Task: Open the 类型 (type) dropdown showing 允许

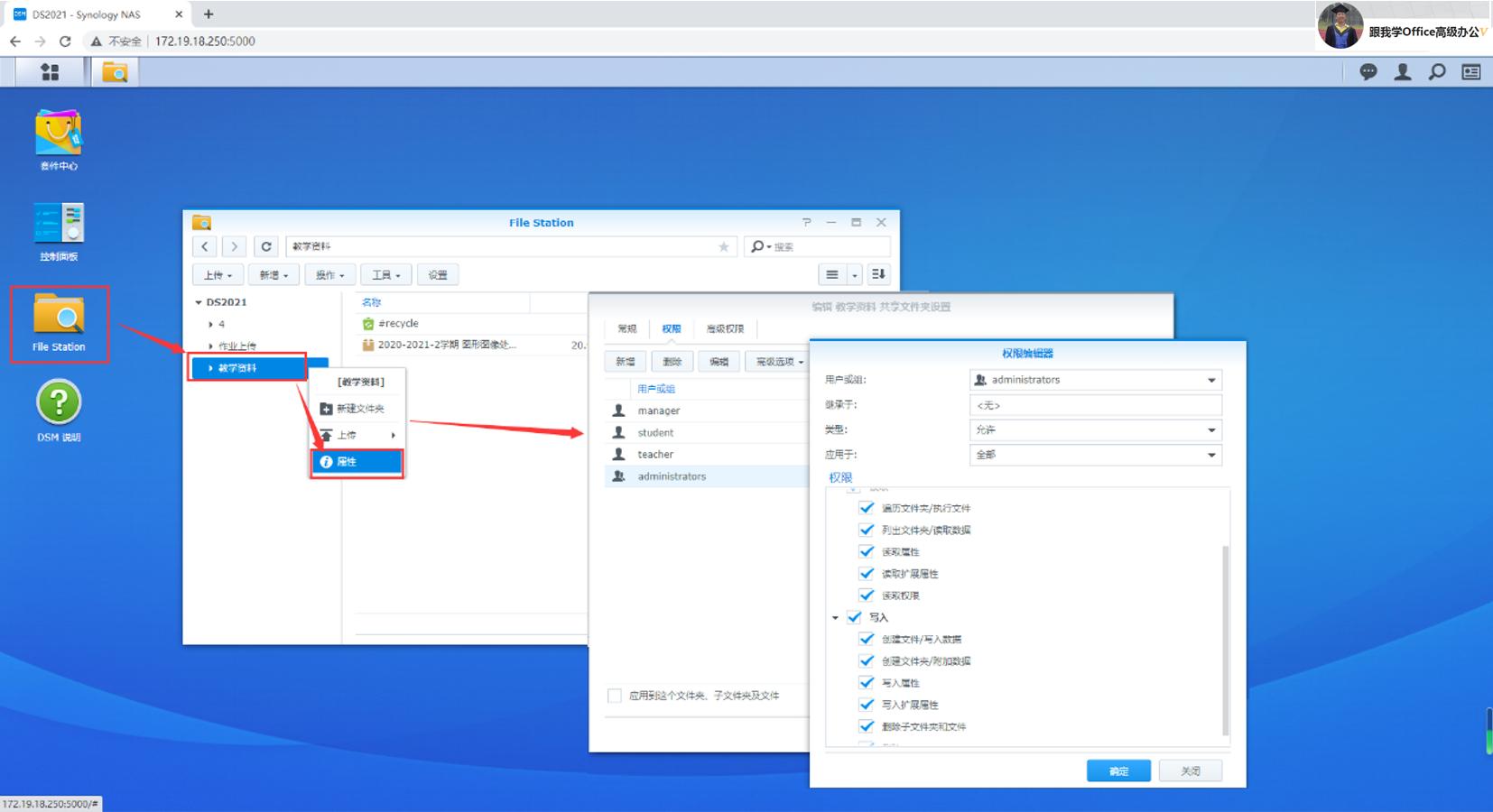Action: pyautogui.click(x=1211, y=430)
